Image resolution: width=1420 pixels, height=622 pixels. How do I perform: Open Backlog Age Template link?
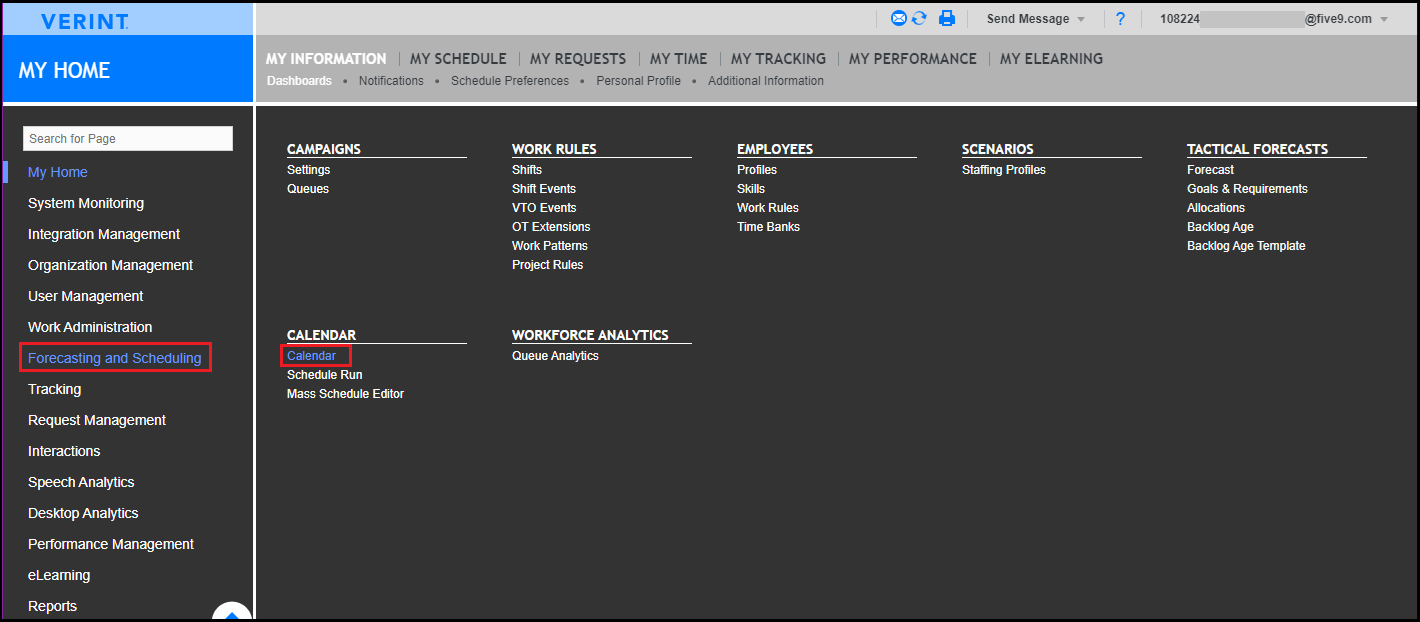(1246, 246)
